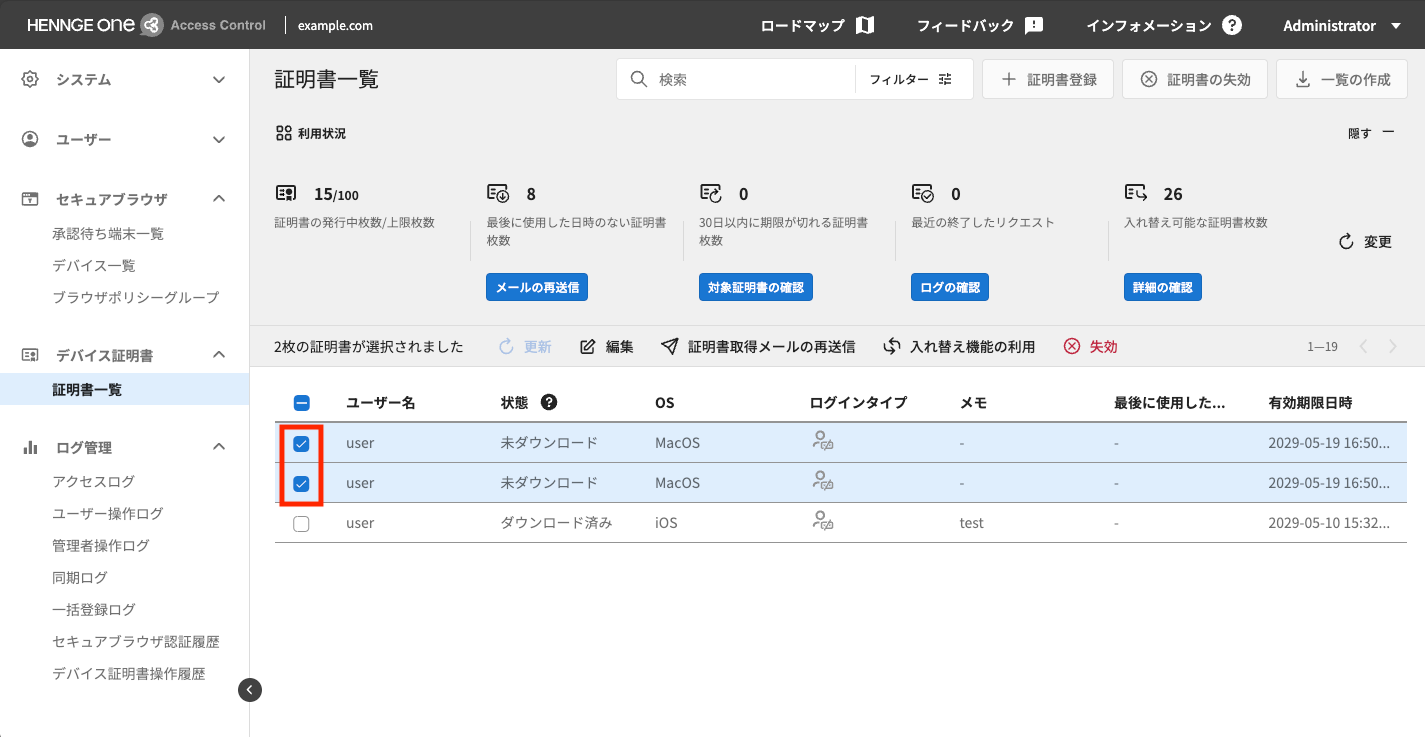Click the インフォメーション question mark icon

click(x=1232, y=25)
